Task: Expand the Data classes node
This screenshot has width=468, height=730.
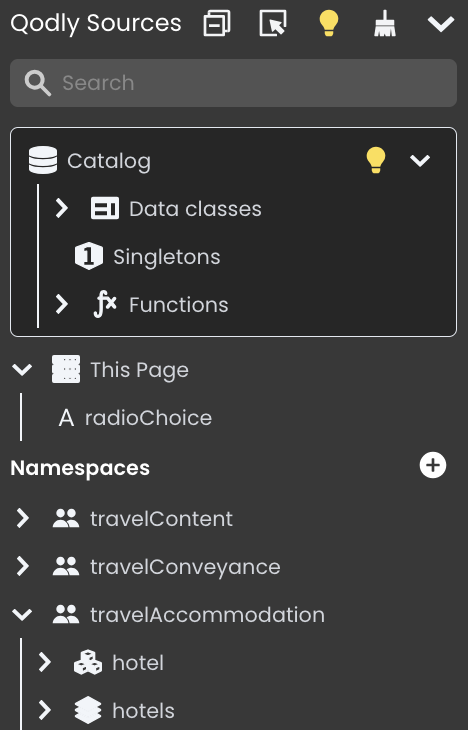Action: point(61,209)
